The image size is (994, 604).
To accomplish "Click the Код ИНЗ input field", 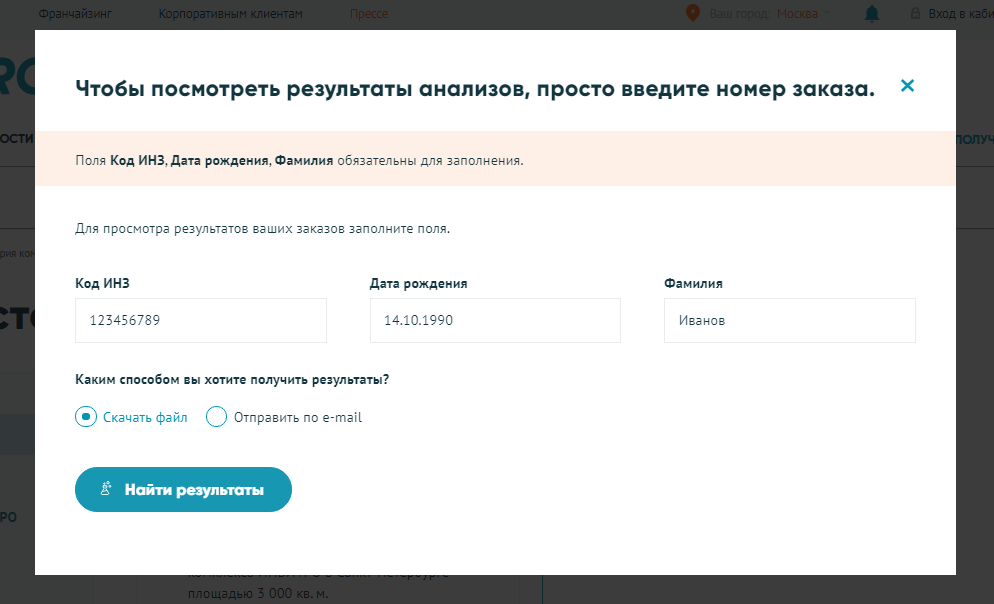I will (x=201, y=321).
